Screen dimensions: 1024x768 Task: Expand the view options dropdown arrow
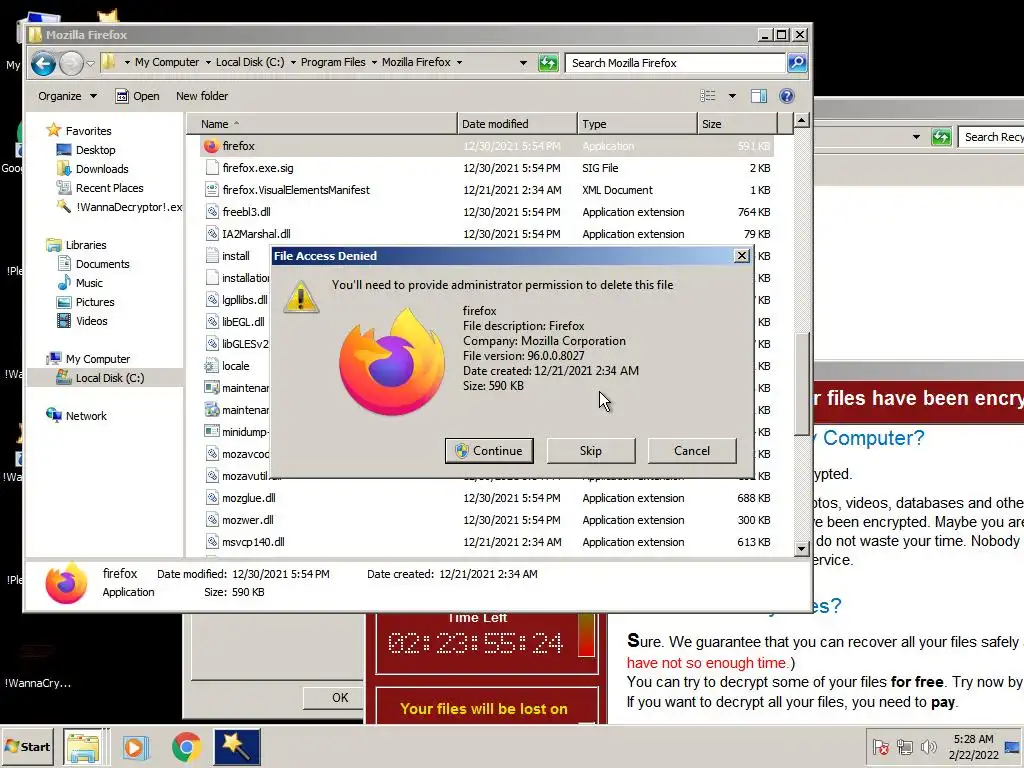point(732,96)
